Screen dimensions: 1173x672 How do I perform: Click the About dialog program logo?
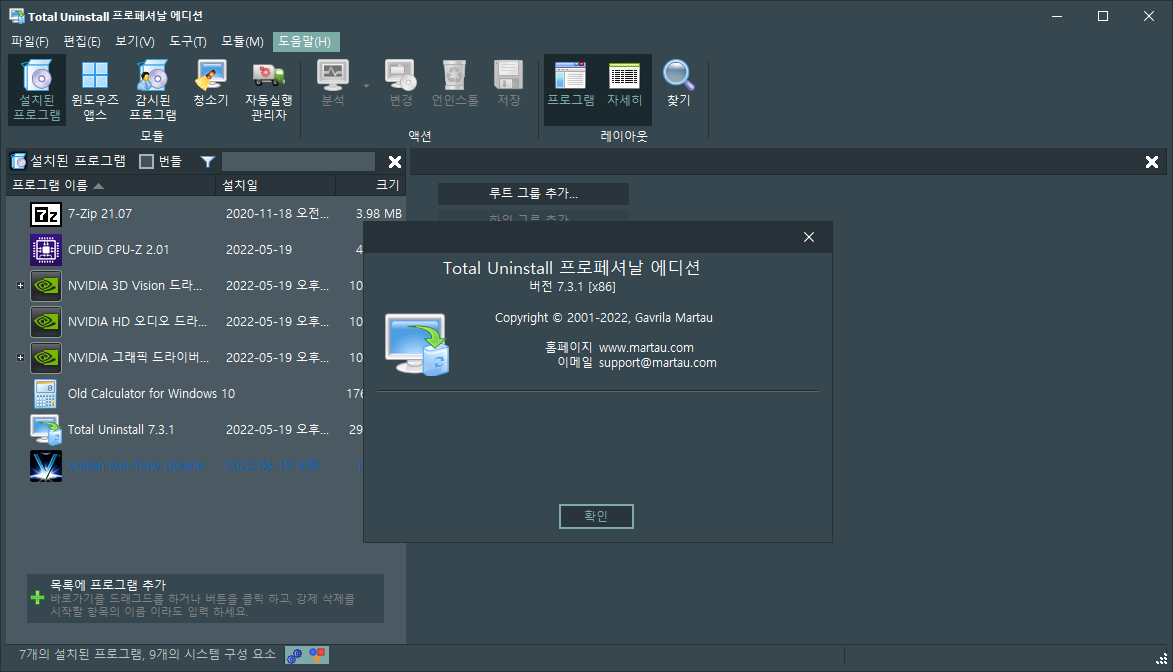(417, 344)
